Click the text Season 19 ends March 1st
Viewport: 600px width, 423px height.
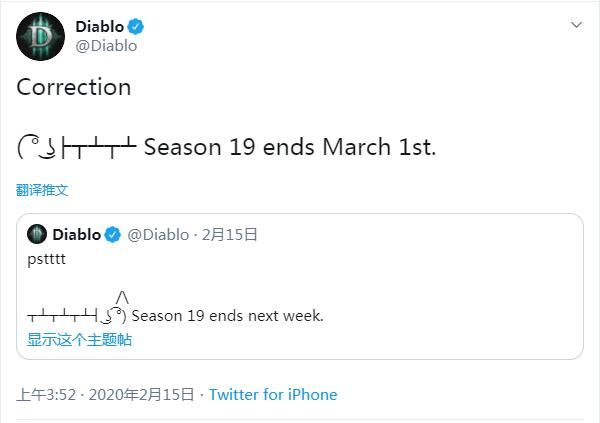[x=290, y=148]
